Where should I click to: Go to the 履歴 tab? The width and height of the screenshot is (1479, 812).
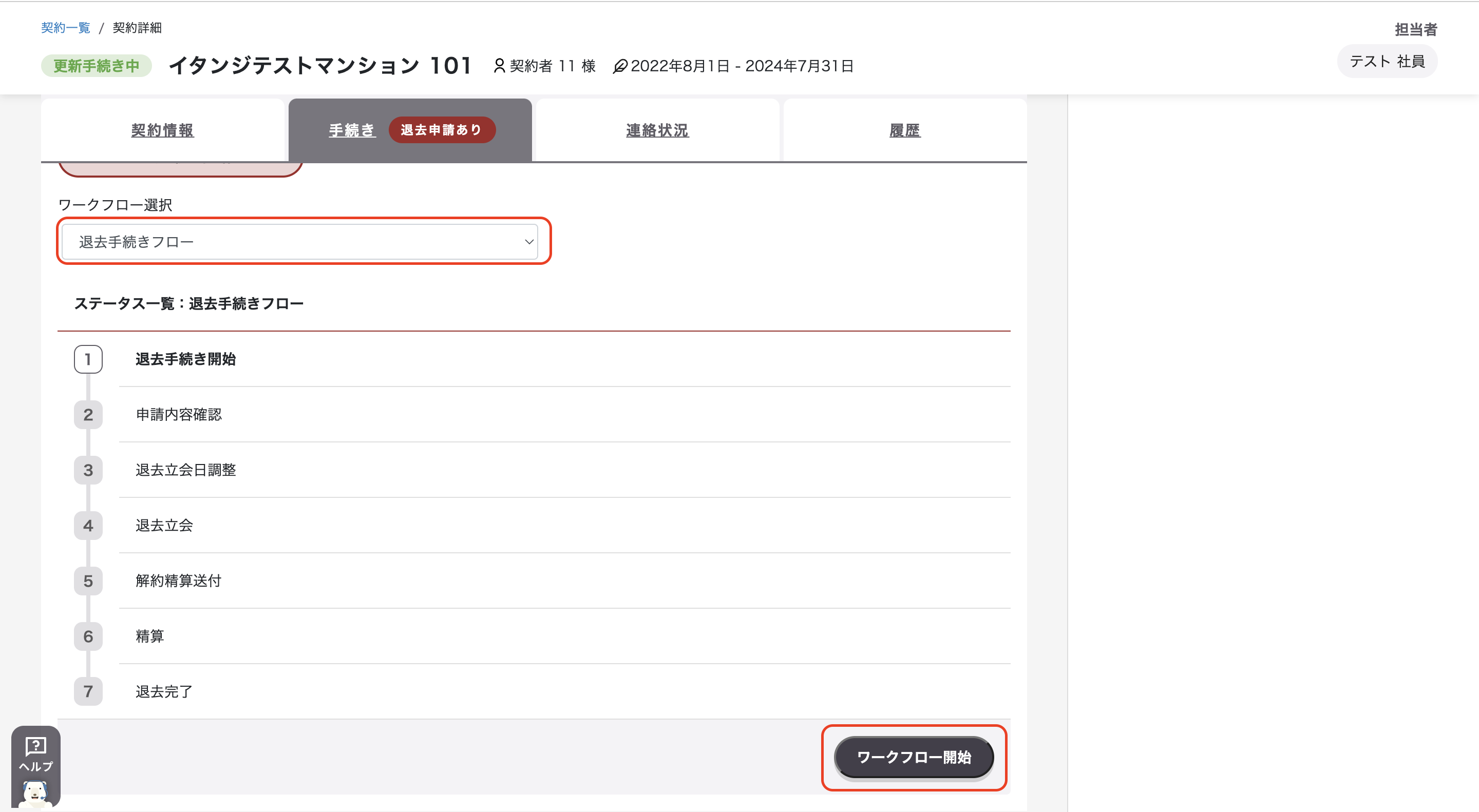pyautogui.click(x=904, y=130)
